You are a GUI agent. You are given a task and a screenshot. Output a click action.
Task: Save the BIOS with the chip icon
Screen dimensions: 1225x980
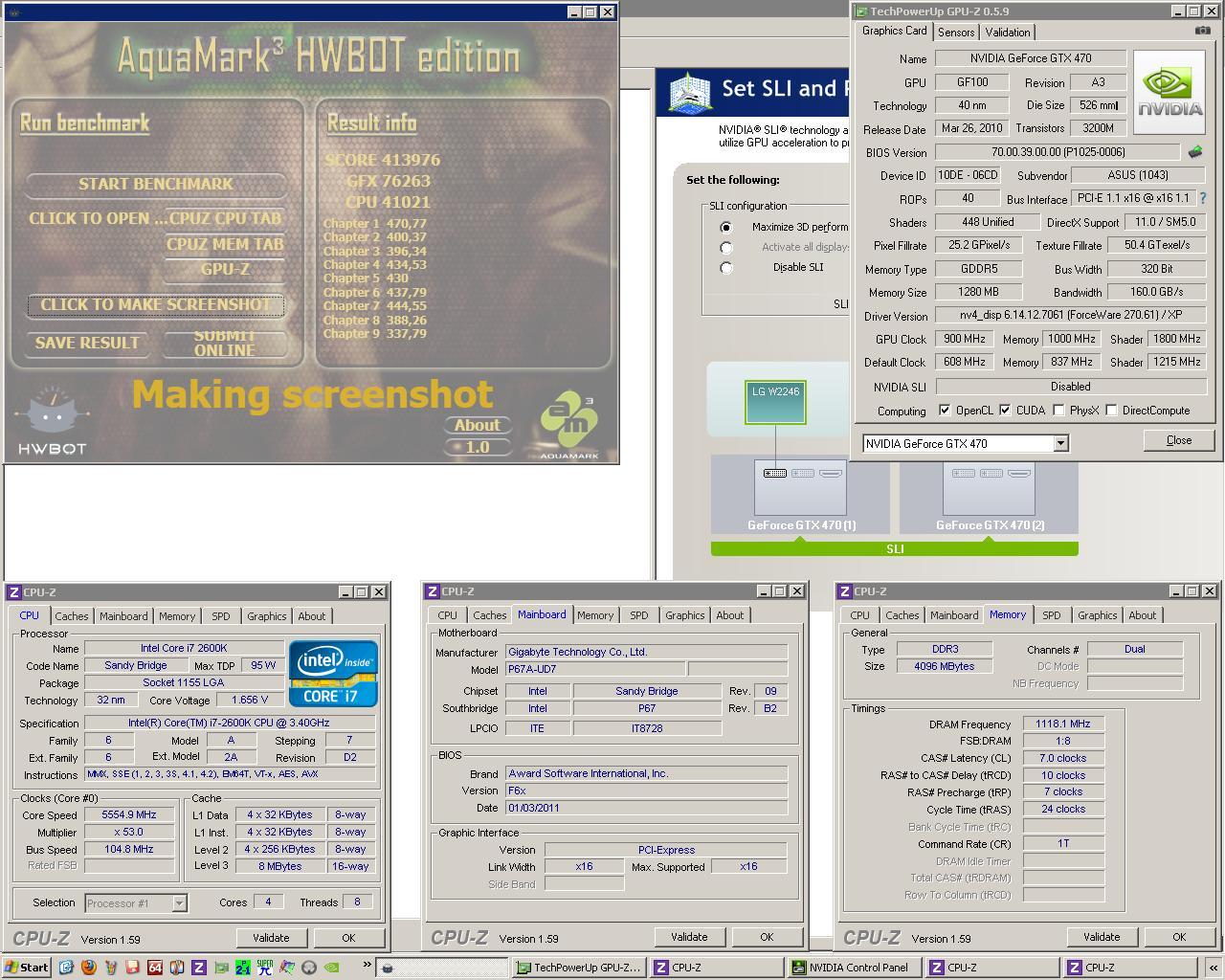pyautogui.click(x=1194, y=152)
